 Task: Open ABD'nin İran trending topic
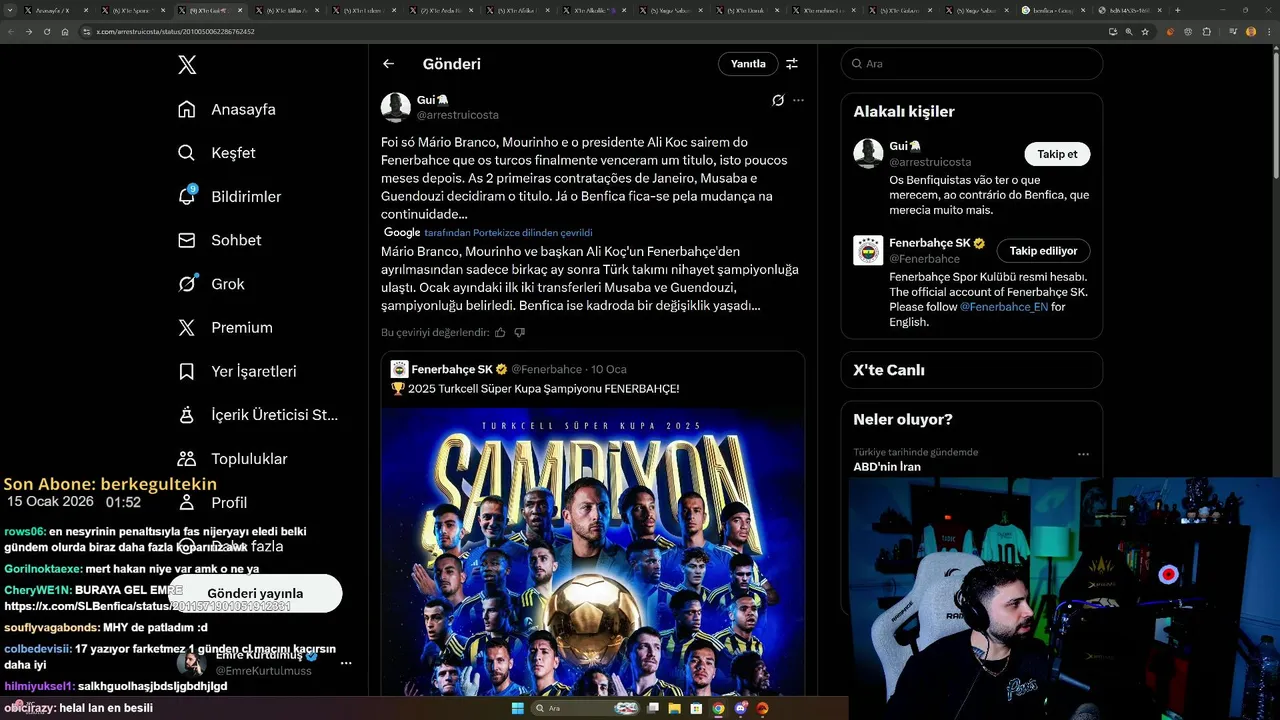pyautogui.click(x=887, y=467)
